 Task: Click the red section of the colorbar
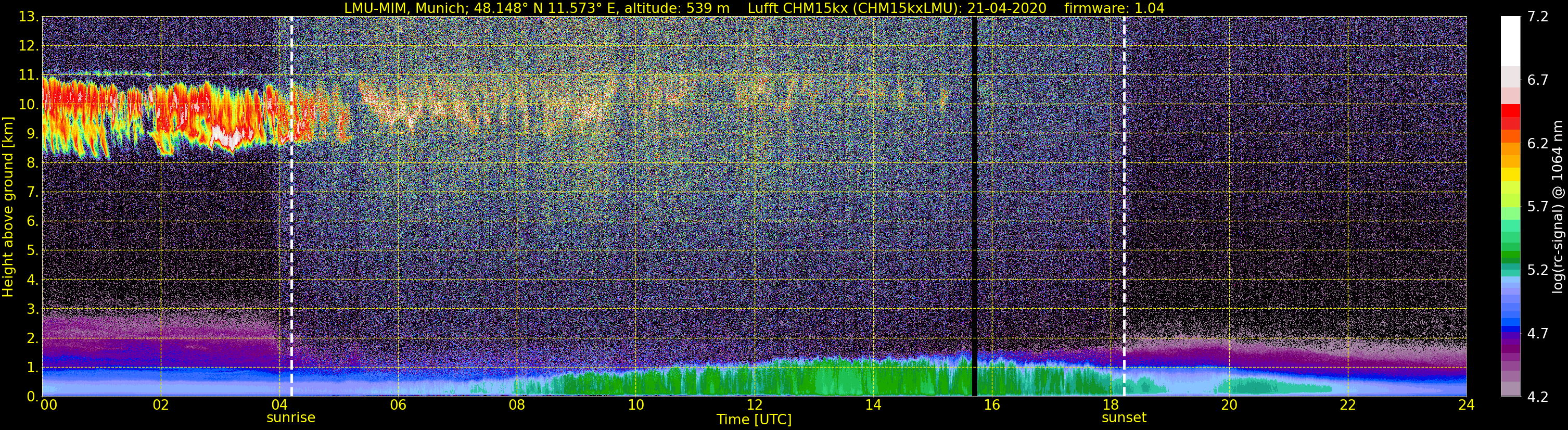[1510, 117]
